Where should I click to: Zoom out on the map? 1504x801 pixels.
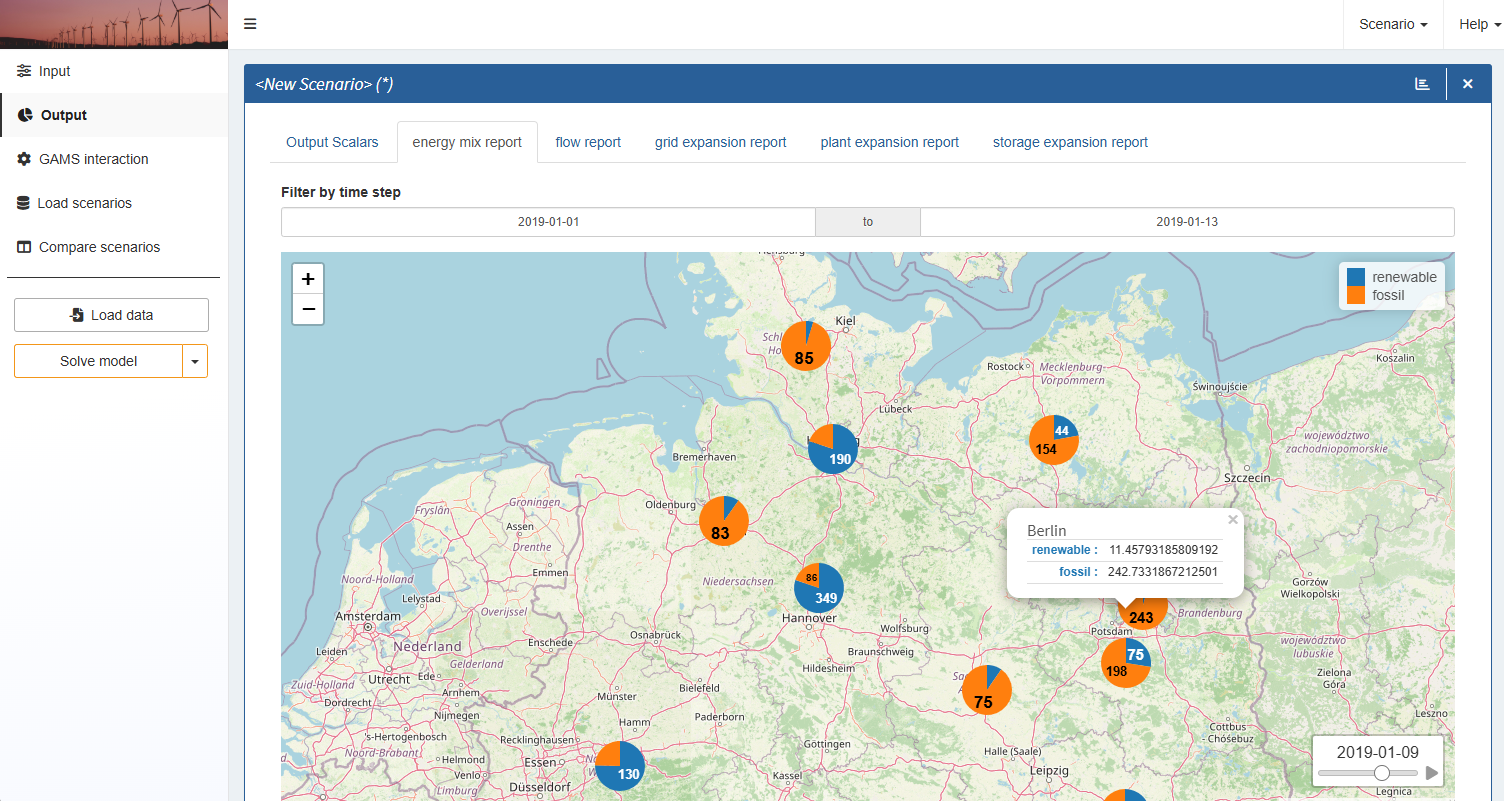point(308,309)
